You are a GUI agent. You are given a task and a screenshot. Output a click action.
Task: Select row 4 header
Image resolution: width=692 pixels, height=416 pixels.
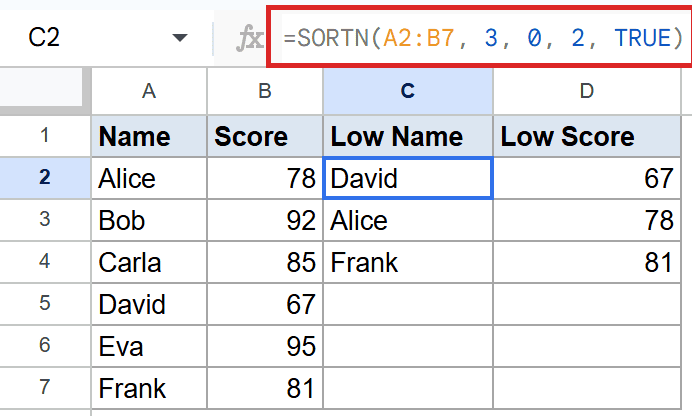point(45,262)
